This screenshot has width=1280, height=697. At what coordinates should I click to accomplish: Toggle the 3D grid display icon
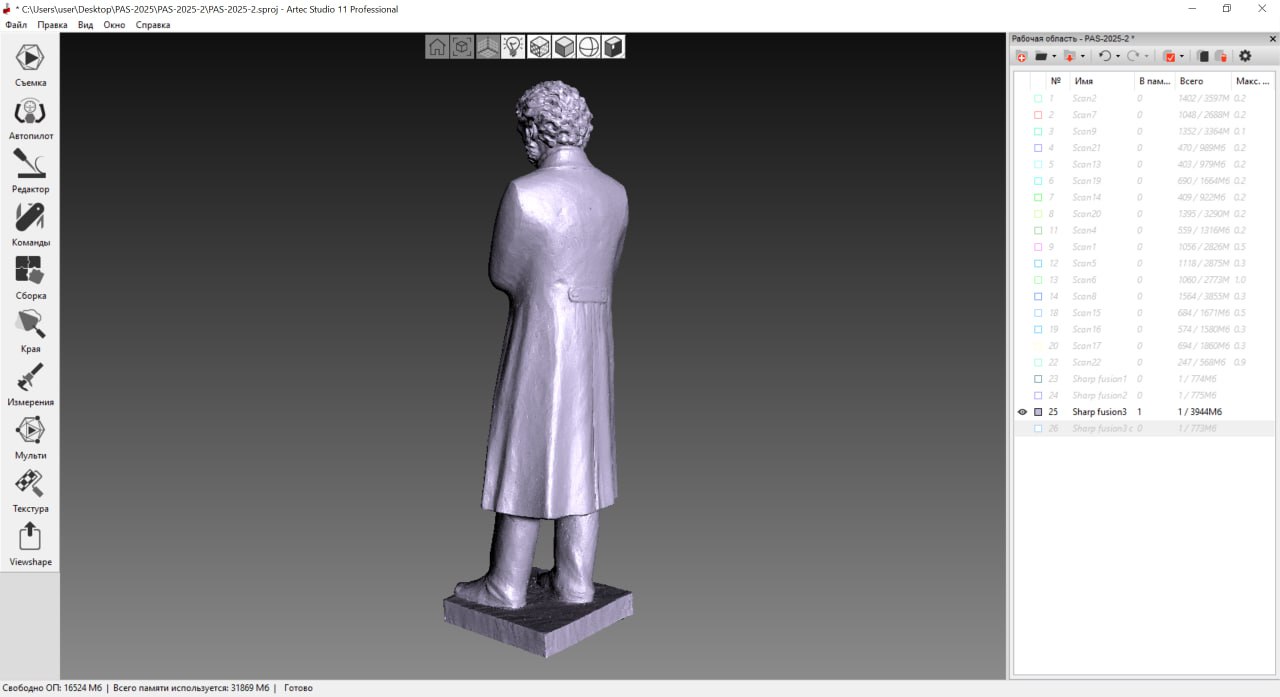pyautogui.click(x=488, y=47)
